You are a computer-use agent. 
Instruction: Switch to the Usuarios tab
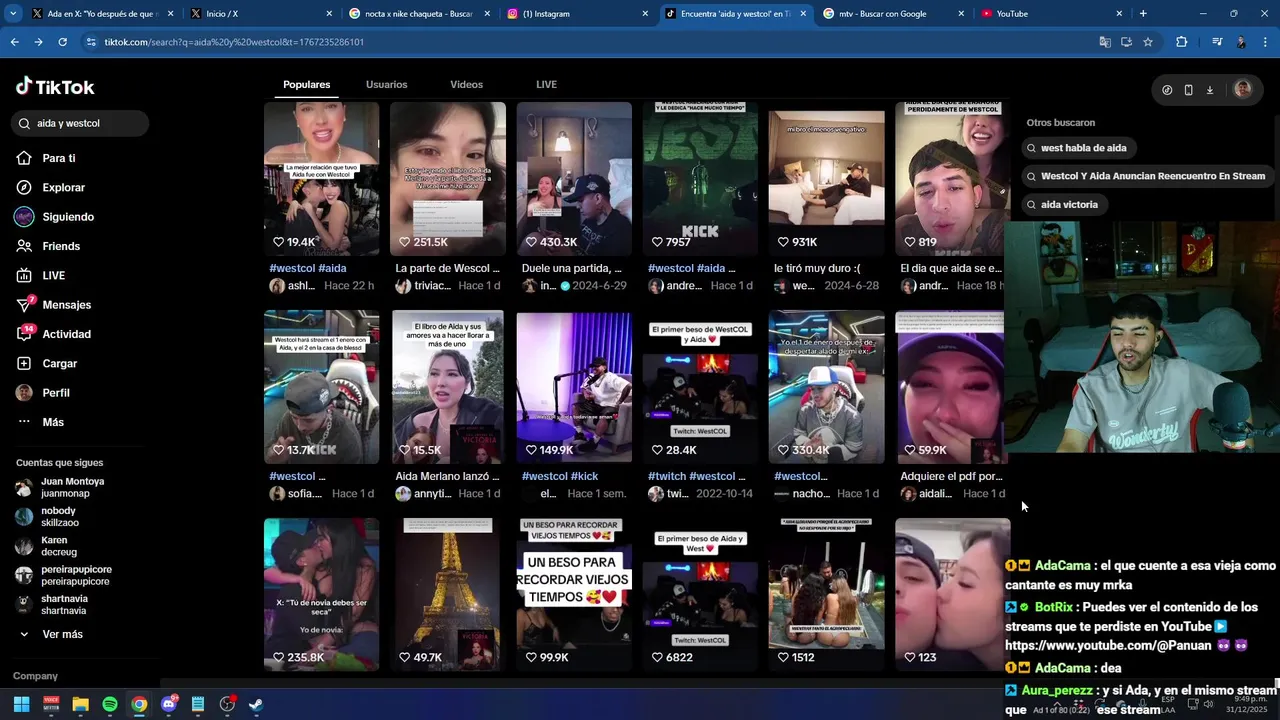(386, 84)
